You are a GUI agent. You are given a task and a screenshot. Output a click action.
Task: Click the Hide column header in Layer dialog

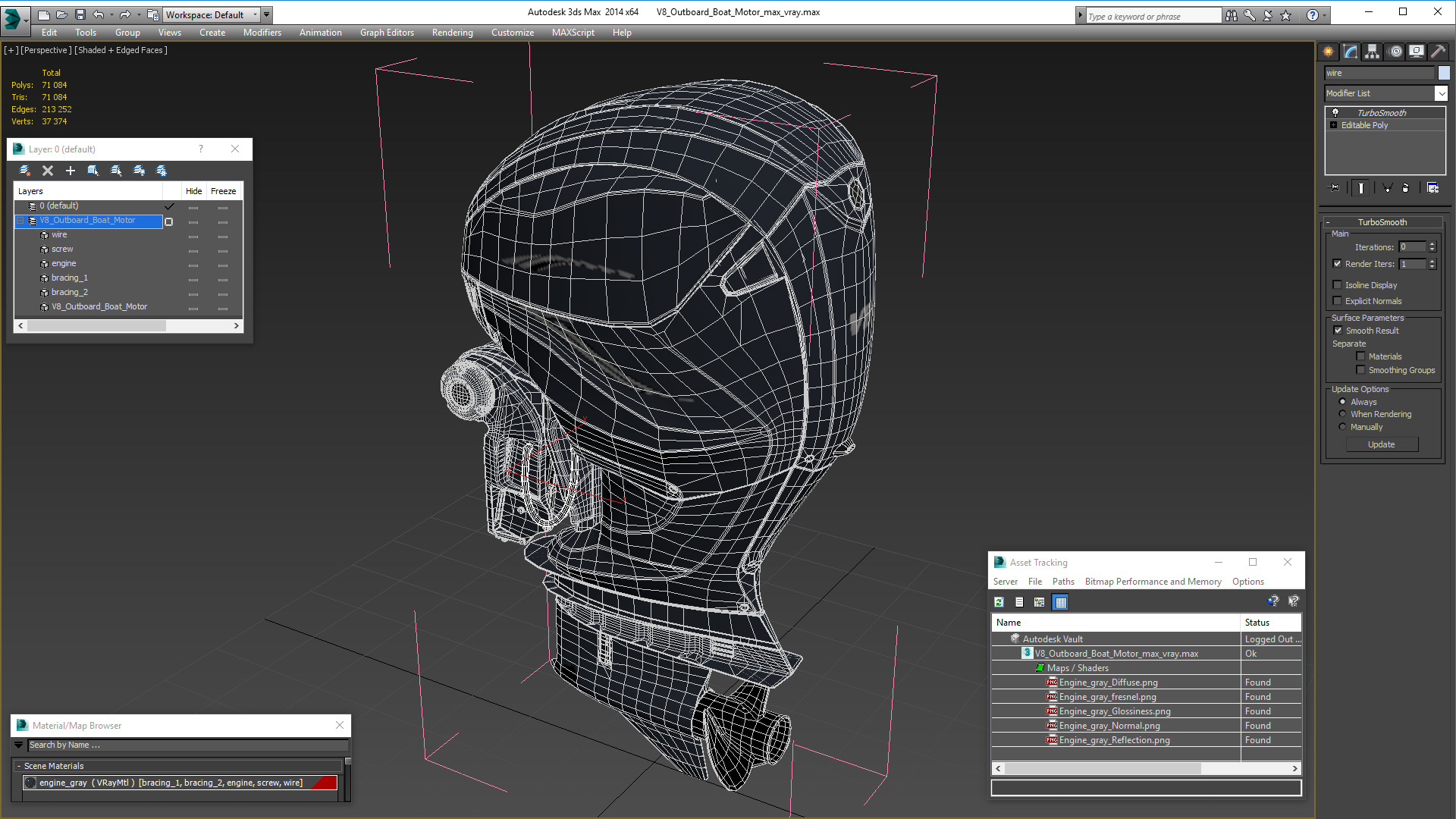click(193, 191)
